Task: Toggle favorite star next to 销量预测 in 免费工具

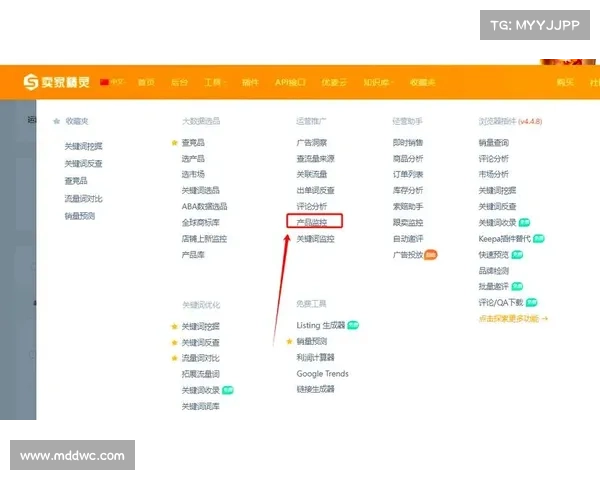Action: point(289,341)
